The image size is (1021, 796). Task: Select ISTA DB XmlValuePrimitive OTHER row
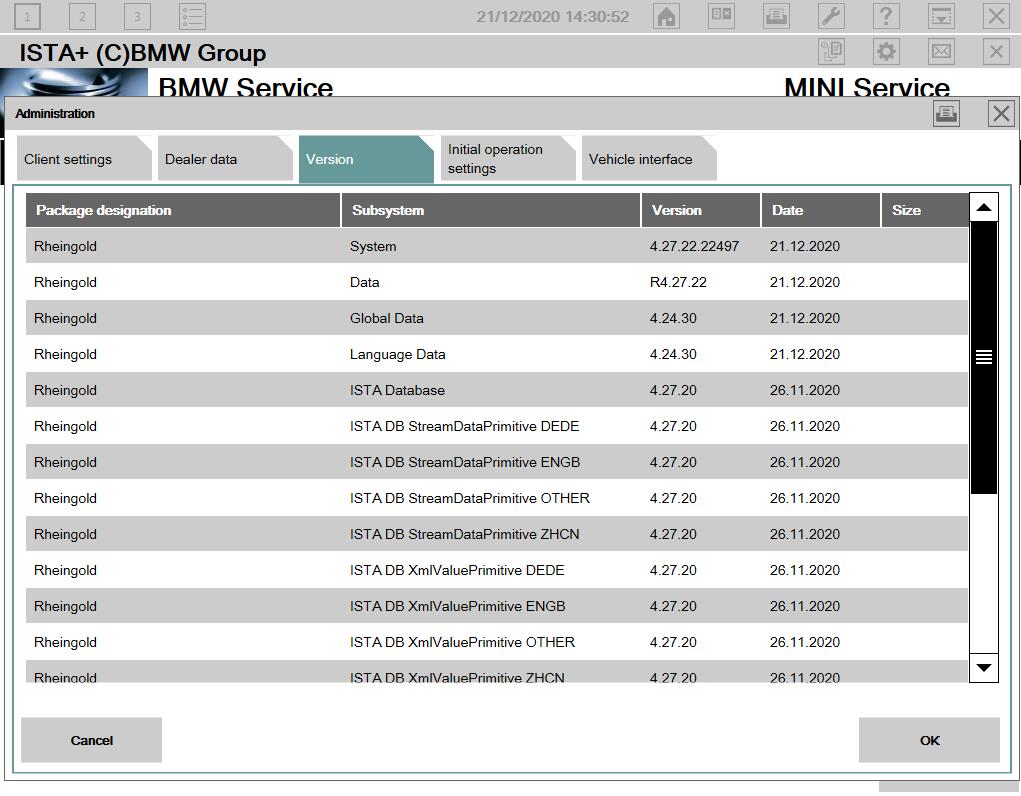(497, 642)
